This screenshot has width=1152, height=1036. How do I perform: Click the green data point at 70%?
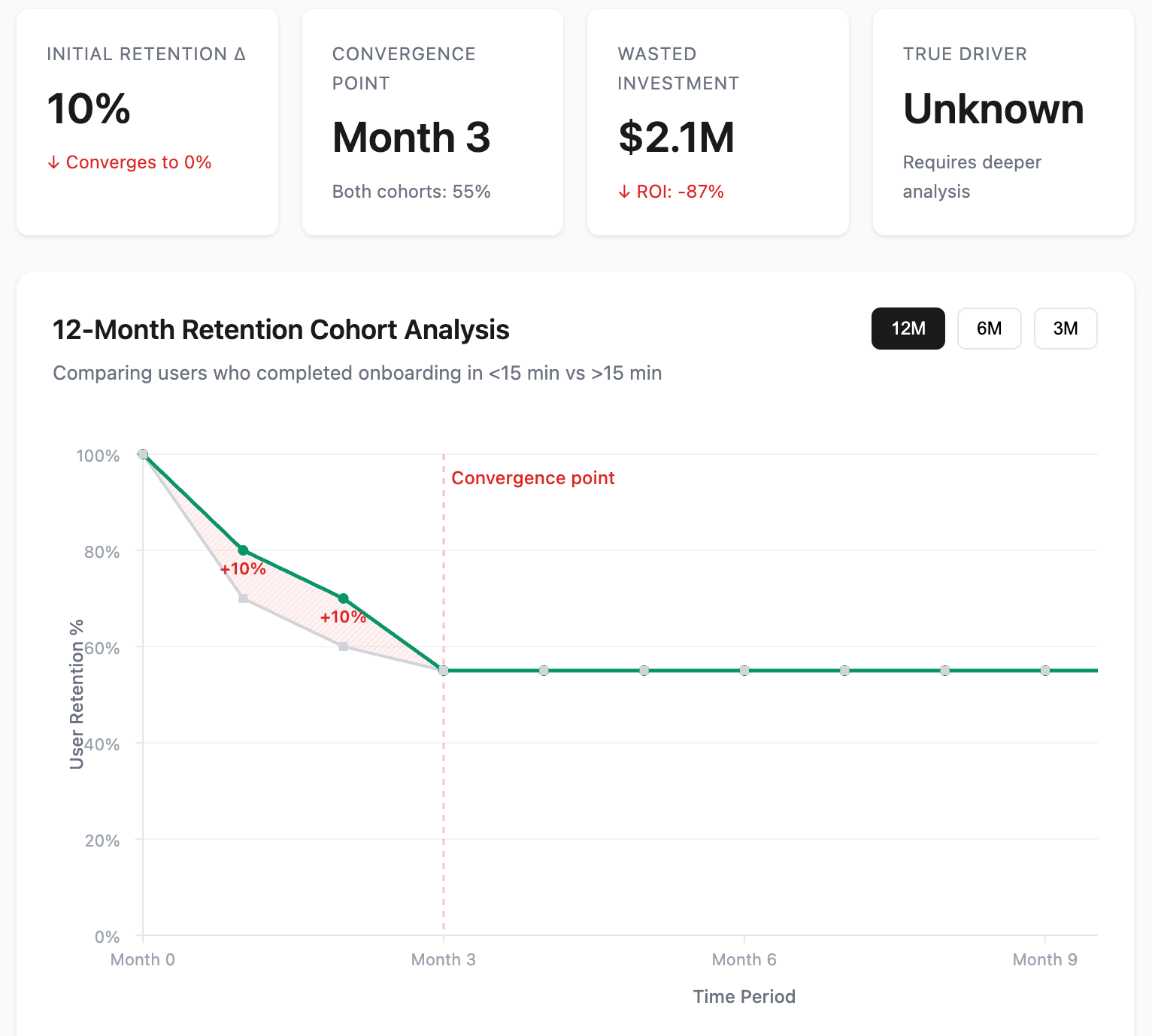coord(344,598)
